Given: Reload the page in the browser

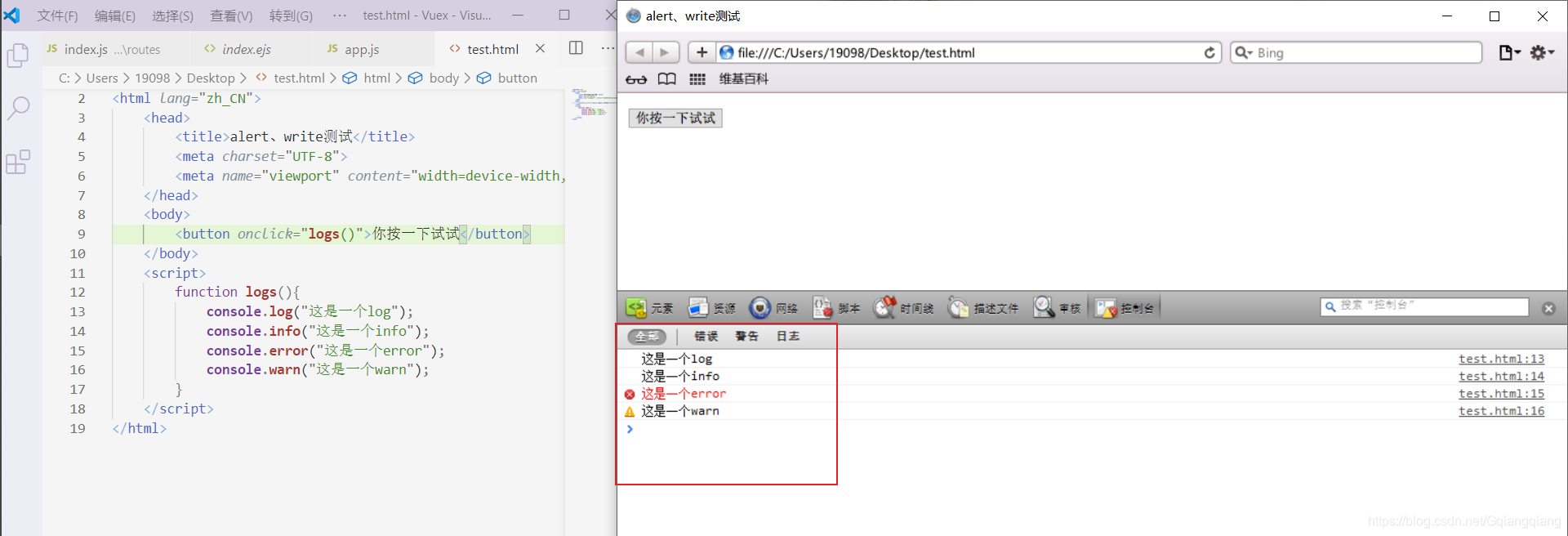Looking at the screenshot, I should point(1209,52).
